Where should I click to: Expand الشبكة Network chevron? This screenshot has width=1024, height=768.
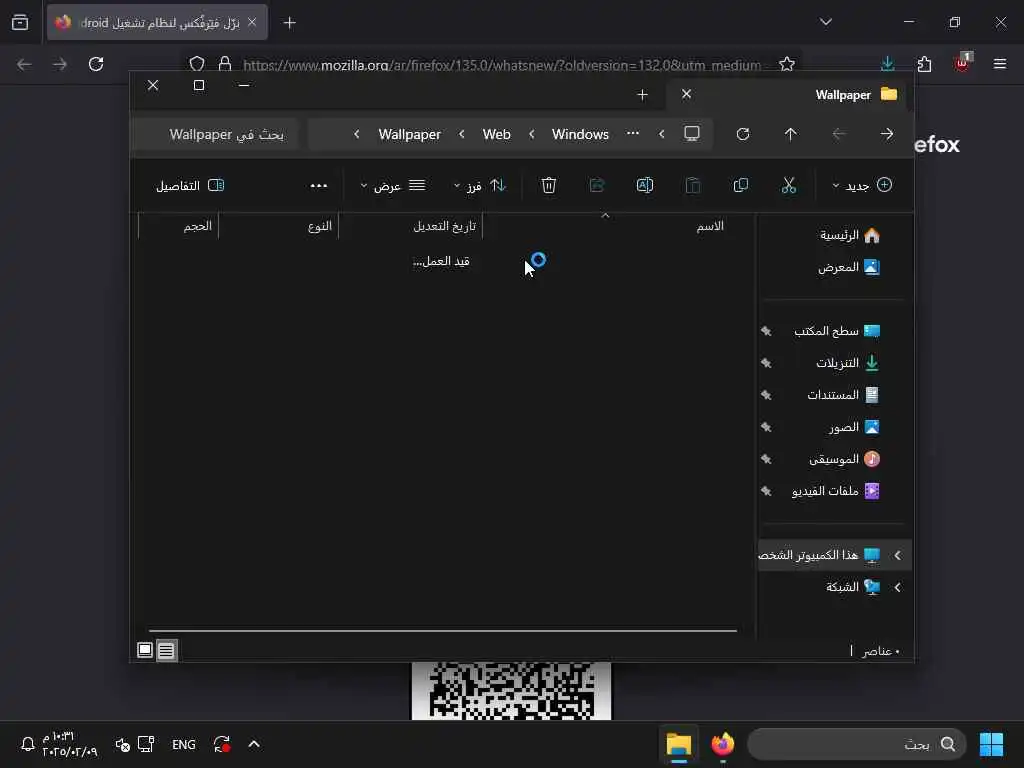[897, 587]
